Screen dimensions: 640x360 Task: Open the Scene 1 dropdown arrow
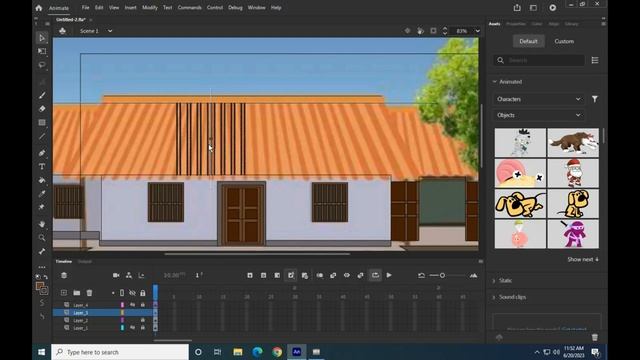[x=110, y=31]
